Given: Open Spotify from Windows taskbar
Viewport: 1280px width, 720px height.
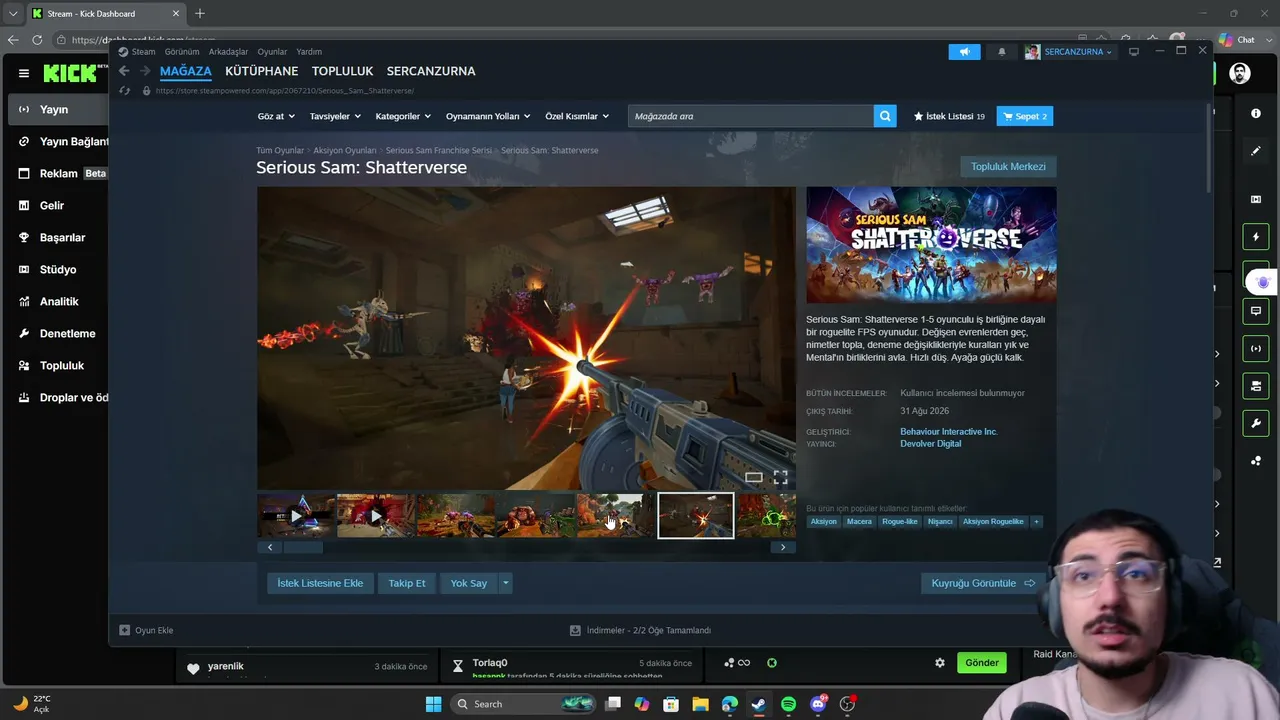Looking at the screenshot, I should [x=788, y=704].
